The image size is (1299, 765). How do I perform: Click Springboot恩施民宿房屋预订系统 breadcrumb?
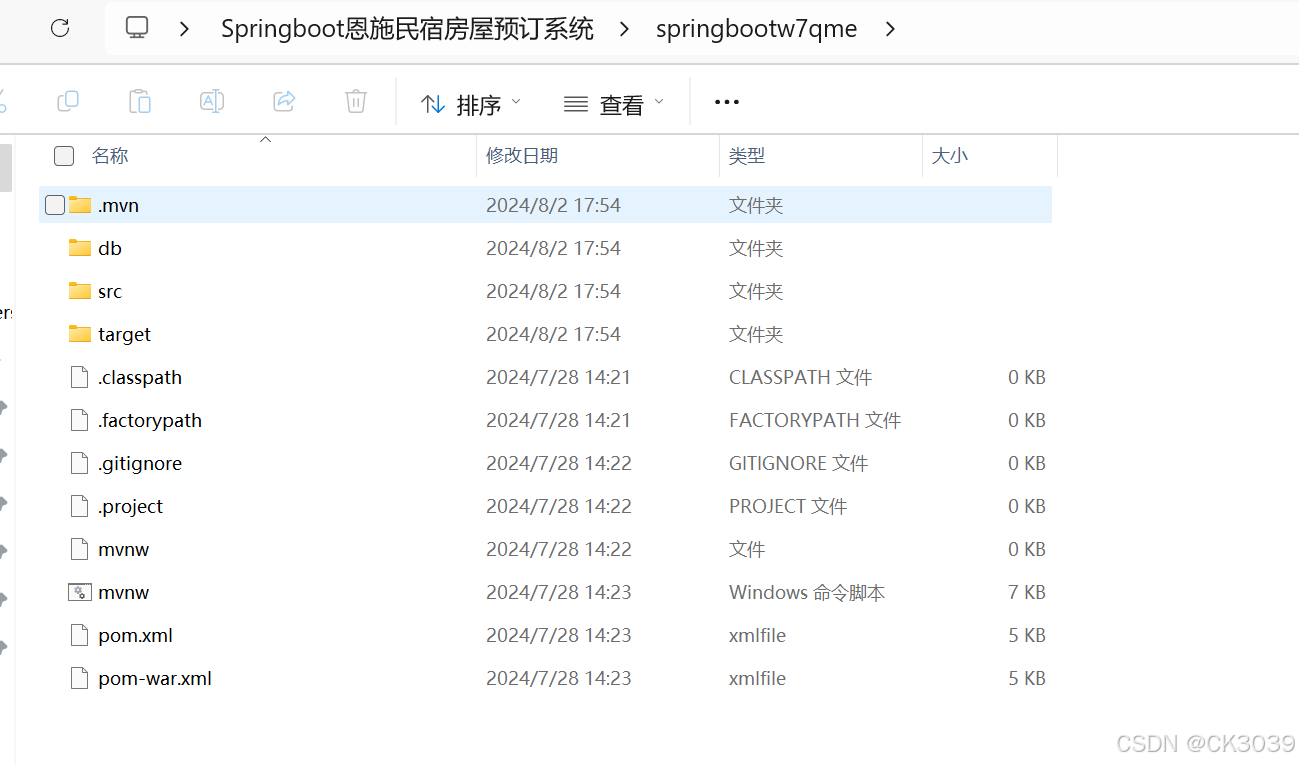(407, 29)
